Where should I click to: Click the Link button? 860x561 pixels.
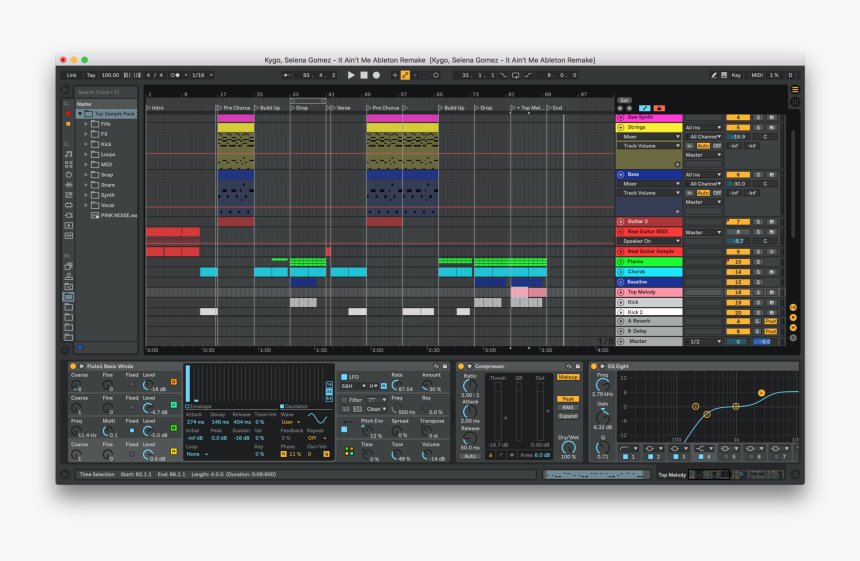click(71, 75)
